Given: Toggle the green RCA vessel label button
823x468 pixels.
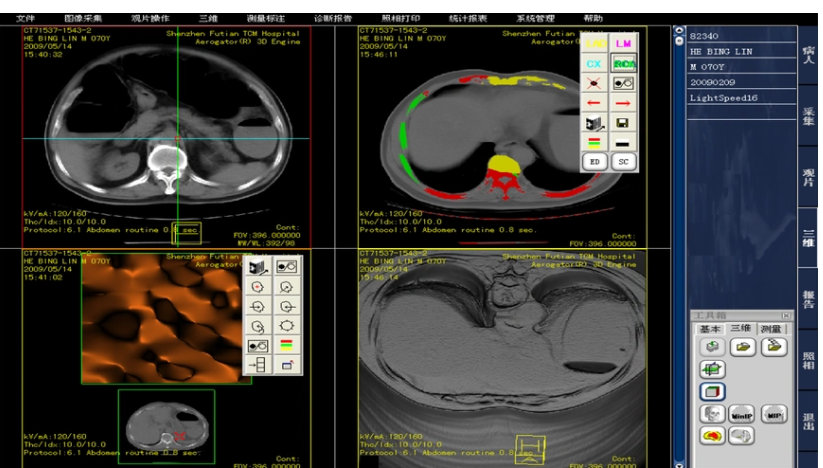Looking at the screenshot, I should coord(624,63).
